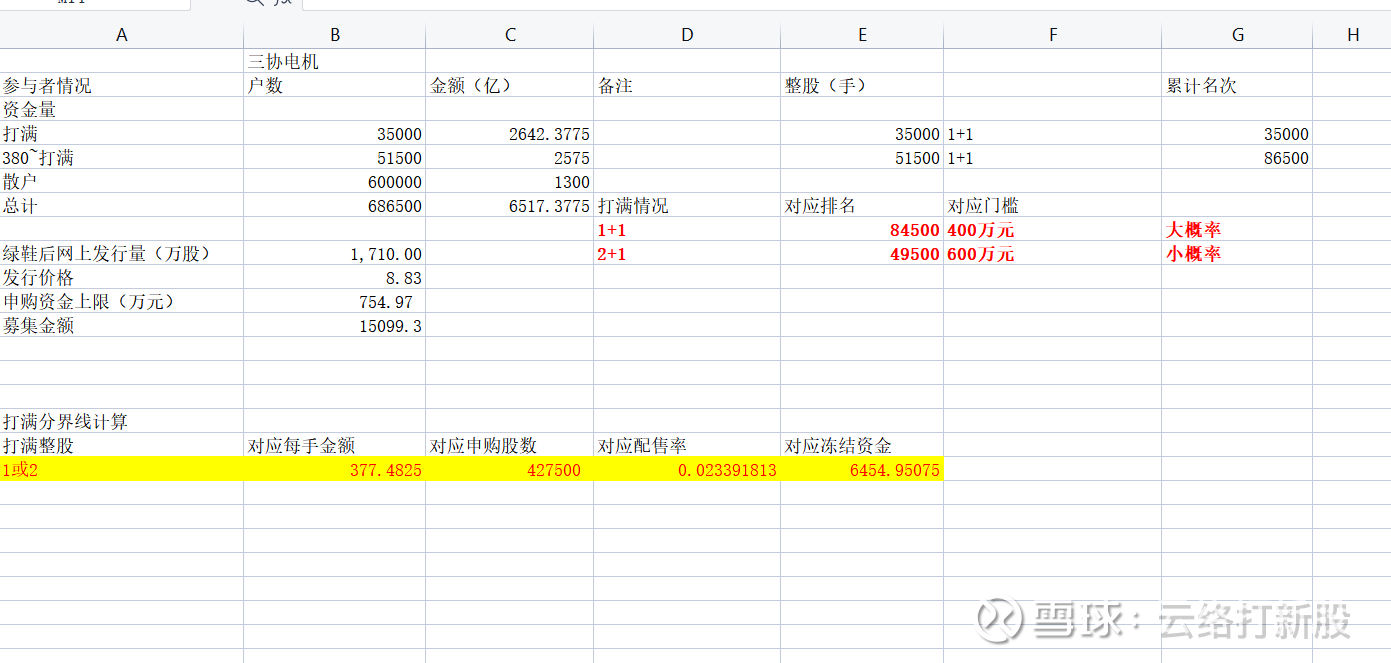The height and width of the screenshot is (663, 1391).
Task: Click the 对应配售率 header cell
Action: 687,445
